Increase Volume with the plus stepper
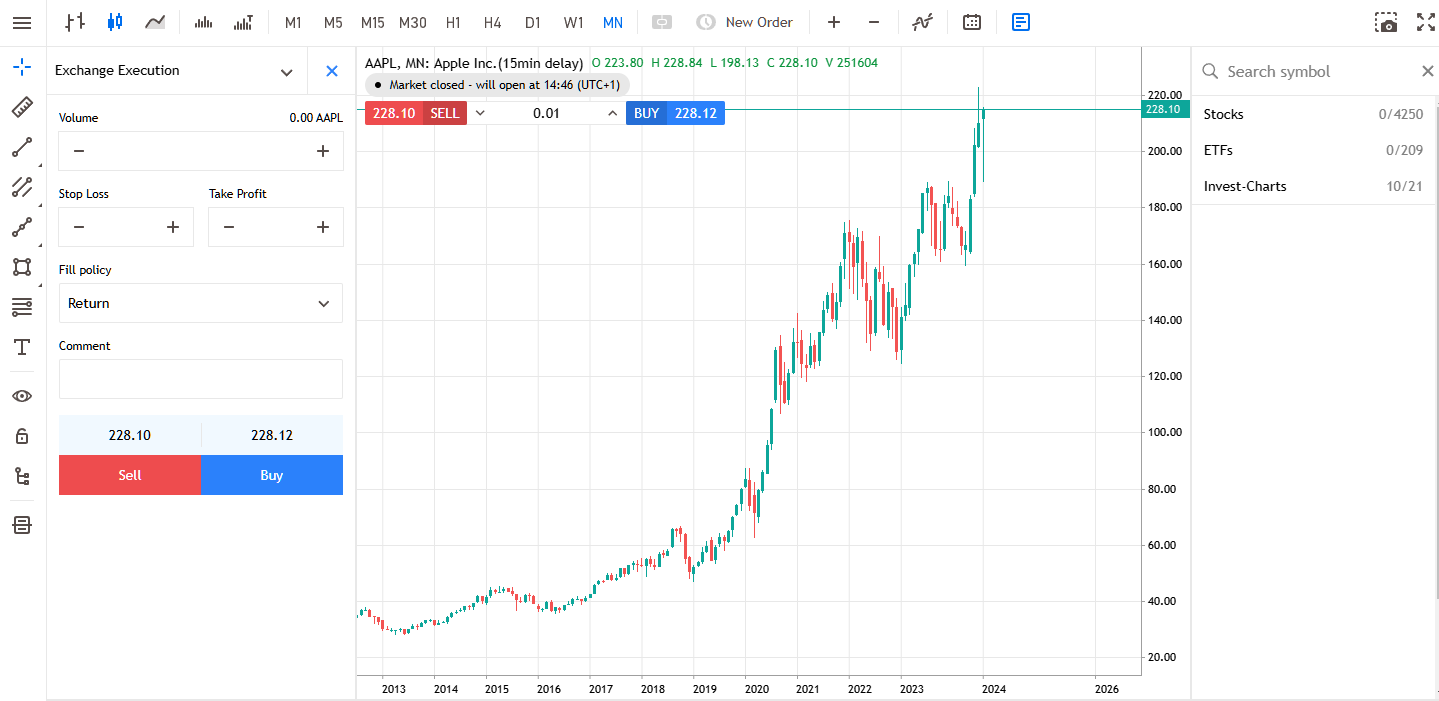Viewport: 1439px width, 701px height. [322, 150]
